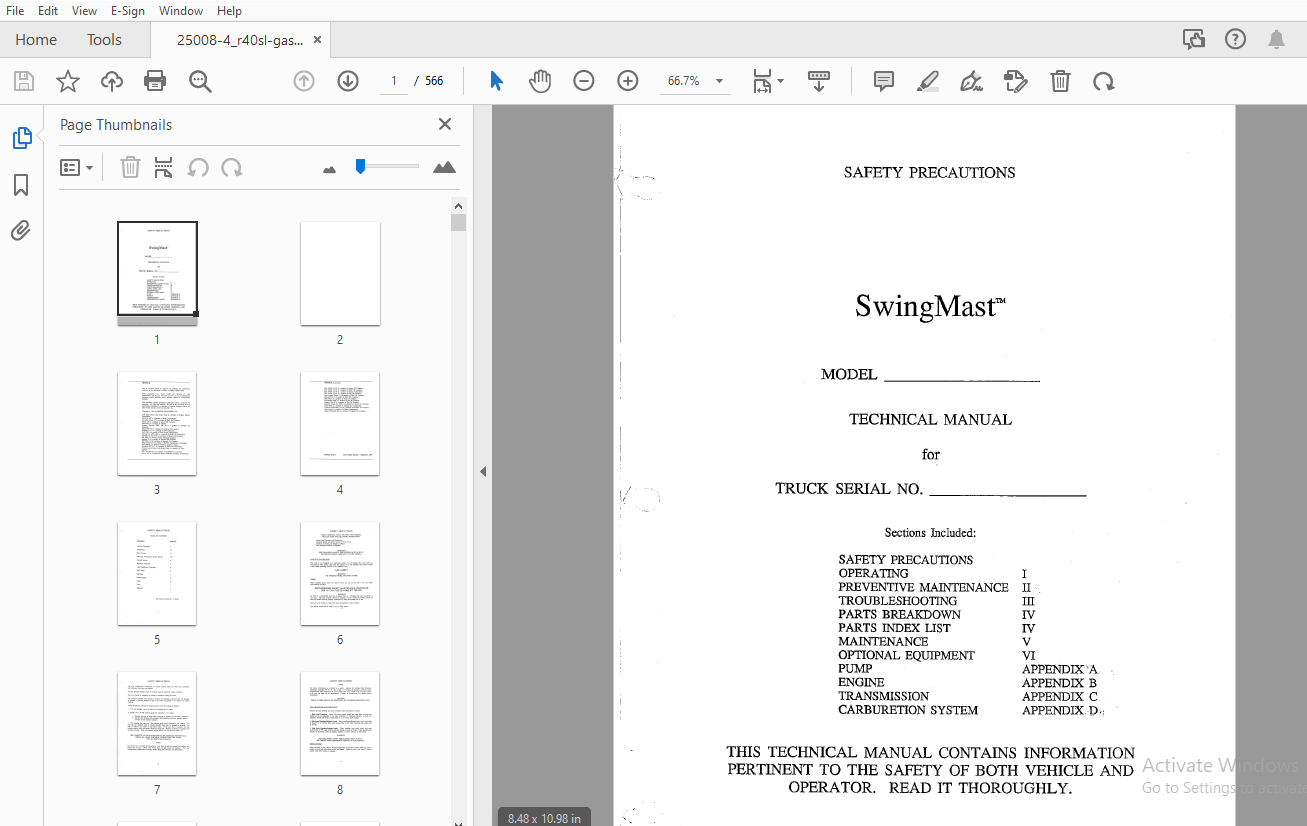Open thumbnail panel options dropdown
1307x826 pixels.
click(x=76, y=167)
